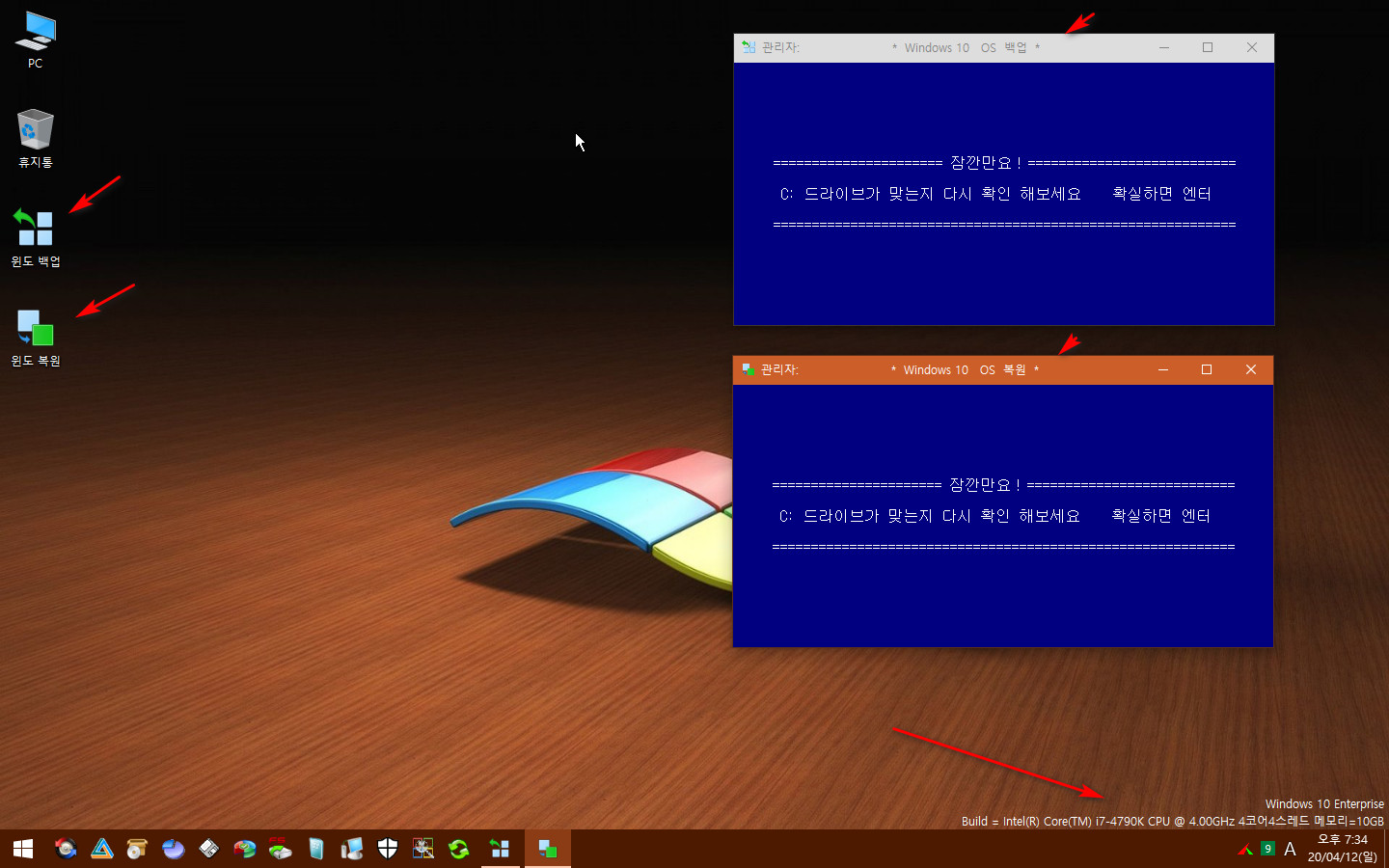Screen dimensions: 1389x868
Task: Launch the blue triangle app on the taskbar
Action: (x=102, y=849)
